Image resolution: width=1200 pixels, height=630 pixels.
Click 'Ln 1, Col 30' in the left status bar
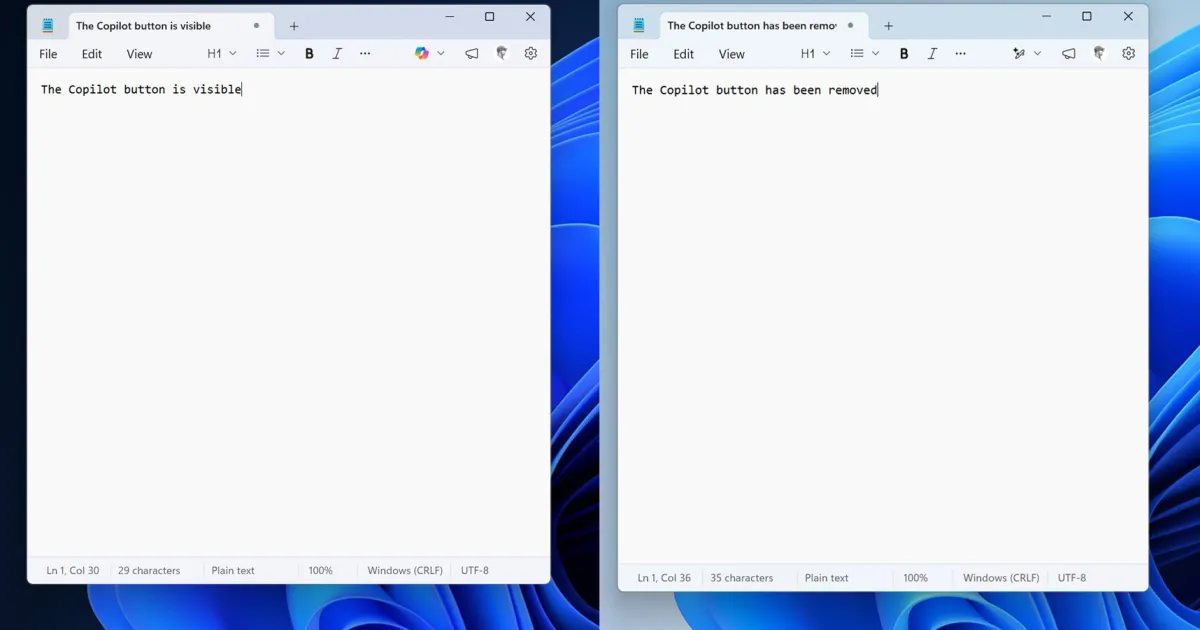[73, 571]
